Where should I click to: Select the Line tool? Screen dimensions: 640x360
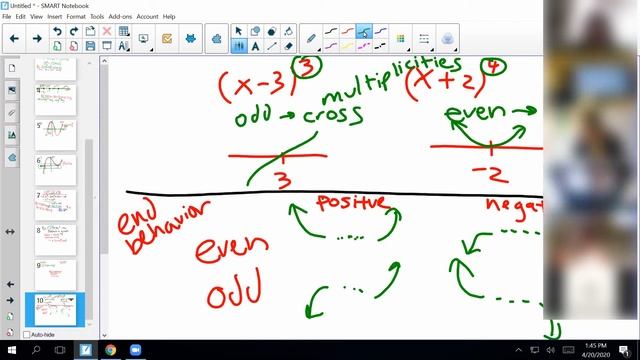click(272, 46)
